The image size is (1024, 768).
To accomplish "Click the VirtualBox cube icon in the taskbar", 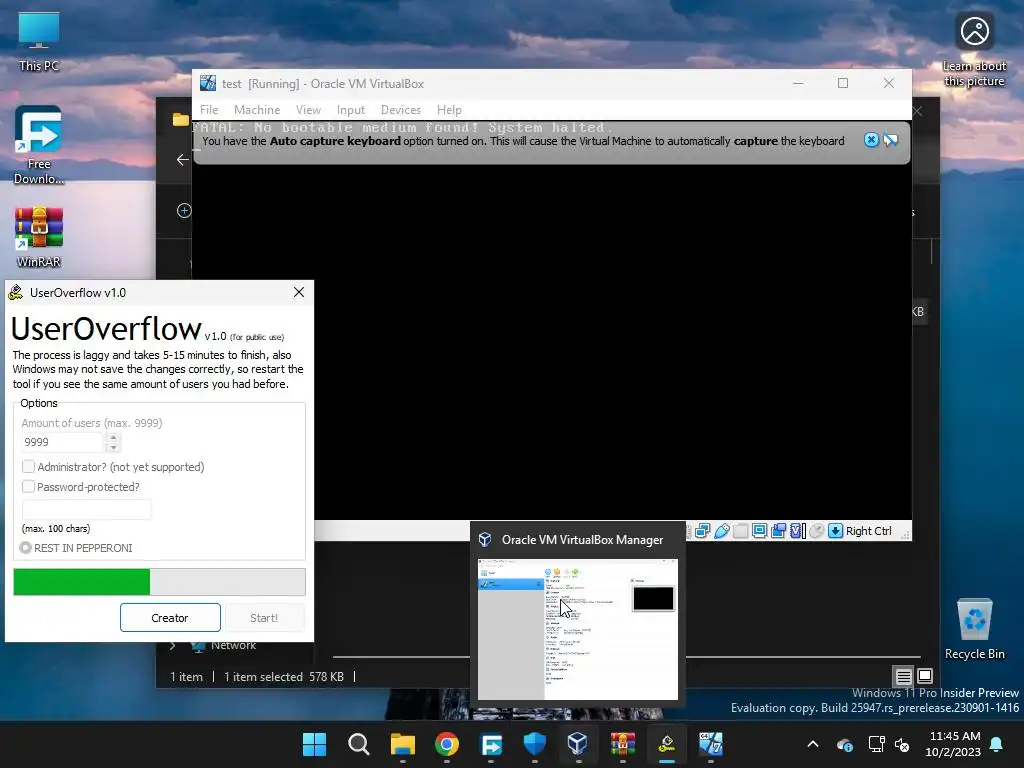I will pos(578,744).
